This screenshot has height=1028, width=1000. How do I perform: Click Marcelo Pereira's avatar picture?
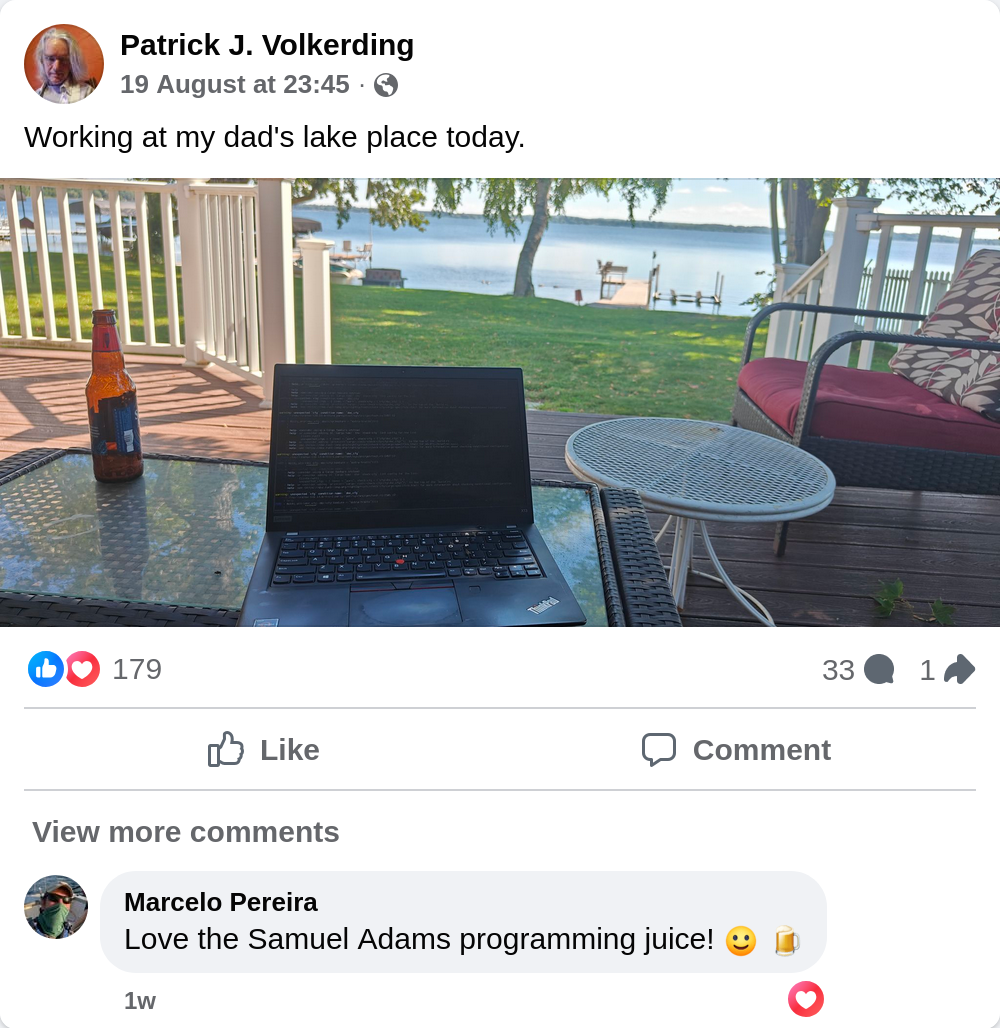[56, 907]
